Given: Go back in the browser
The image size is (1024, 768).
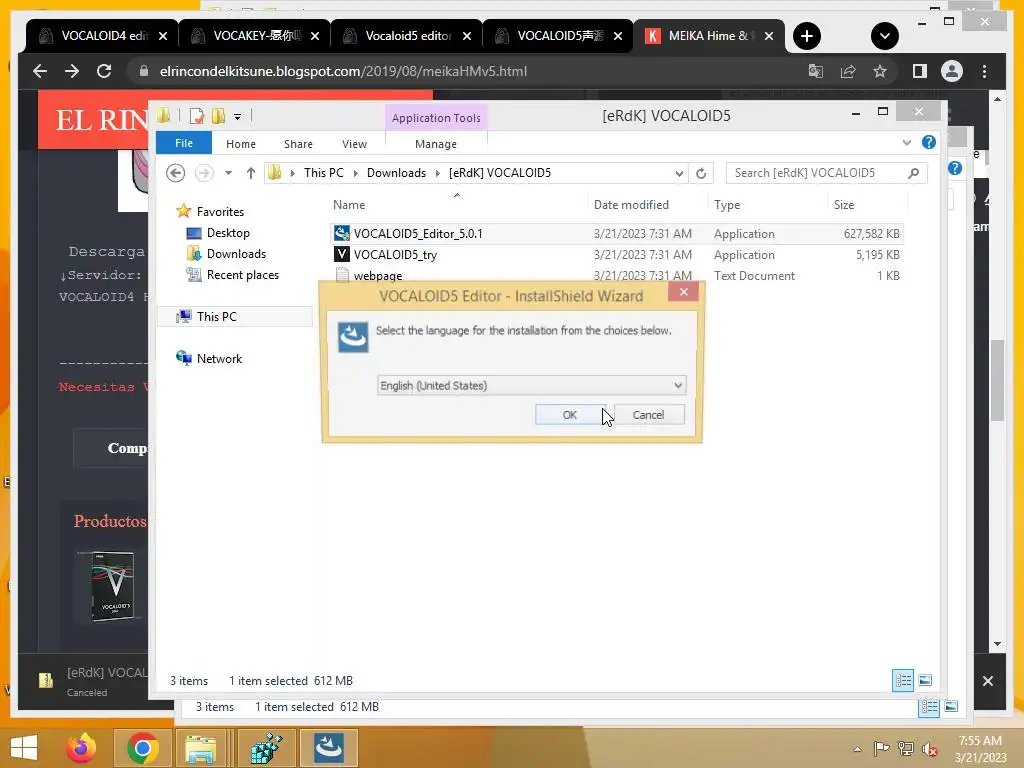Looking at the screenshot, I should click(x=40, y=71).
